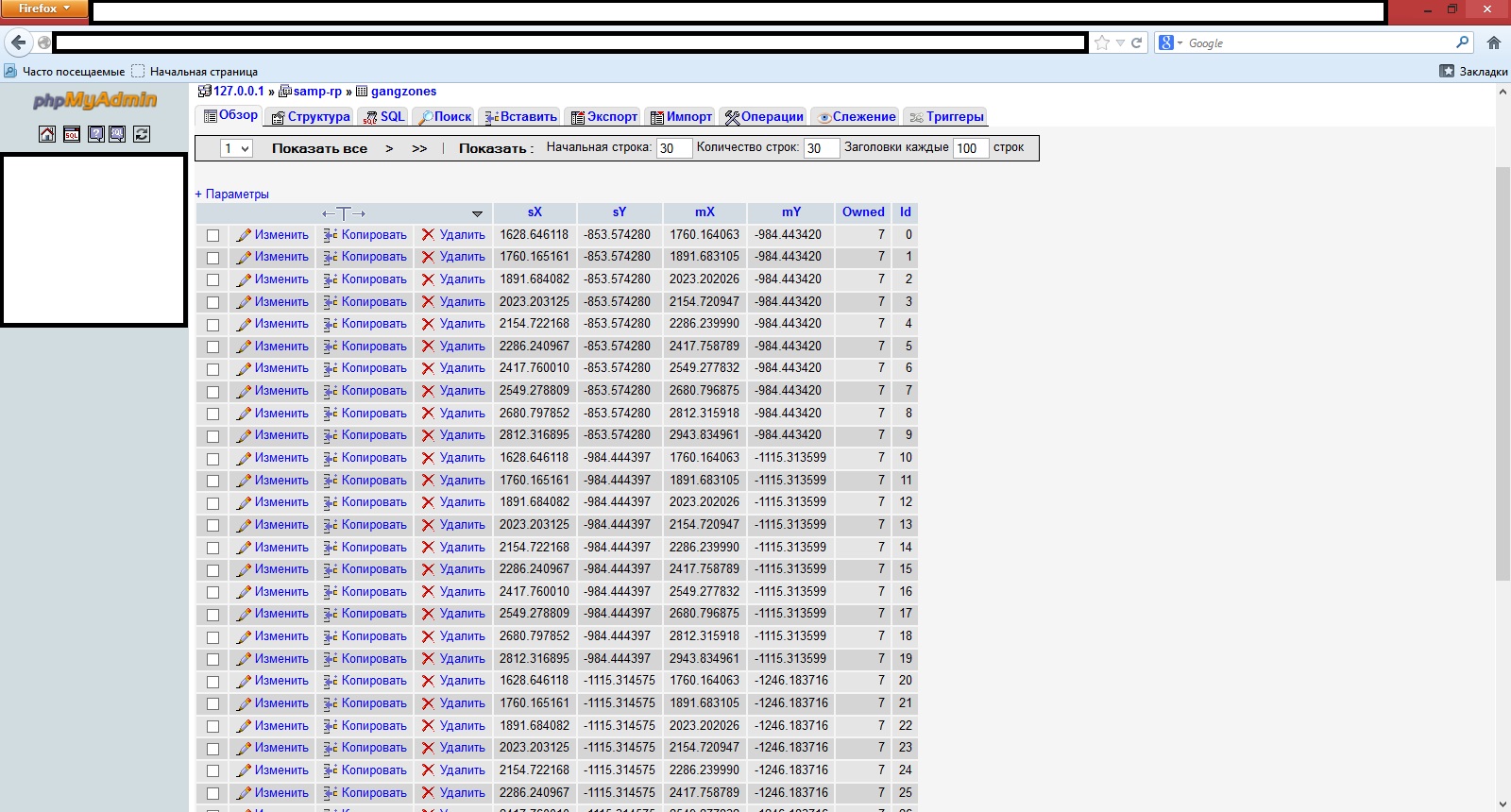Screen dimensions: 1511x812
Task: Reload page with browser refresh icon
Action: pyautogui.click(x=1137, y=42)
